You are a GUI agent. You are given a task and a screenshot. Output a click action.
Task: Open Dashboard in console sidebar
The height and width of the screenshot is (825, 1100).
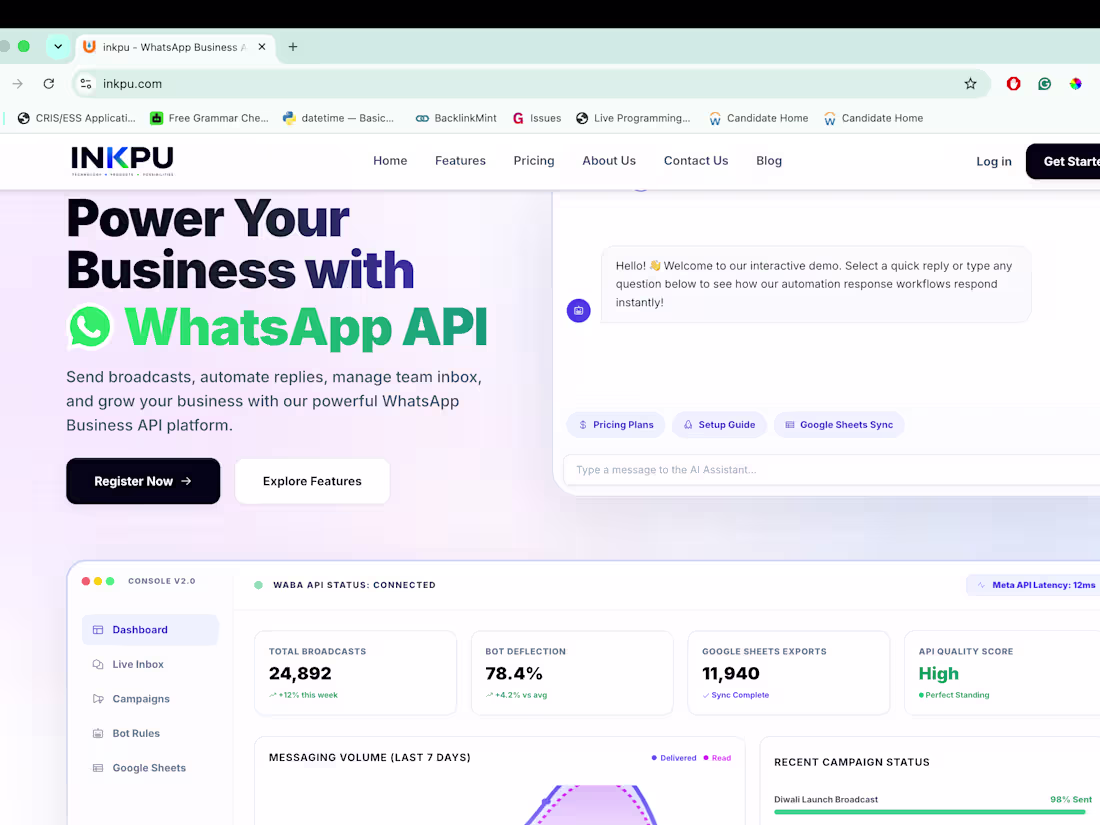click(150, 630)
